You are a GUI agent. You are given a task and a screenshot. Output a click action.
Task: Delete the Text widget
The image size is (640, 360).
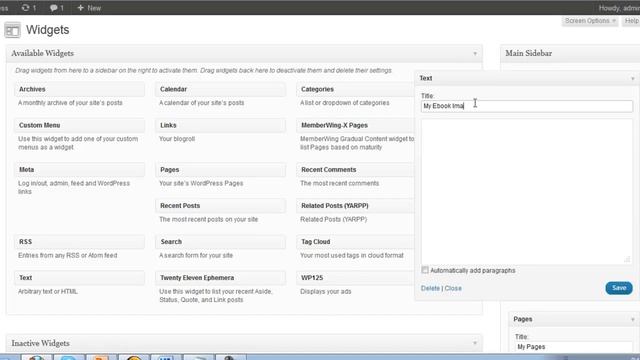[430, 288]
